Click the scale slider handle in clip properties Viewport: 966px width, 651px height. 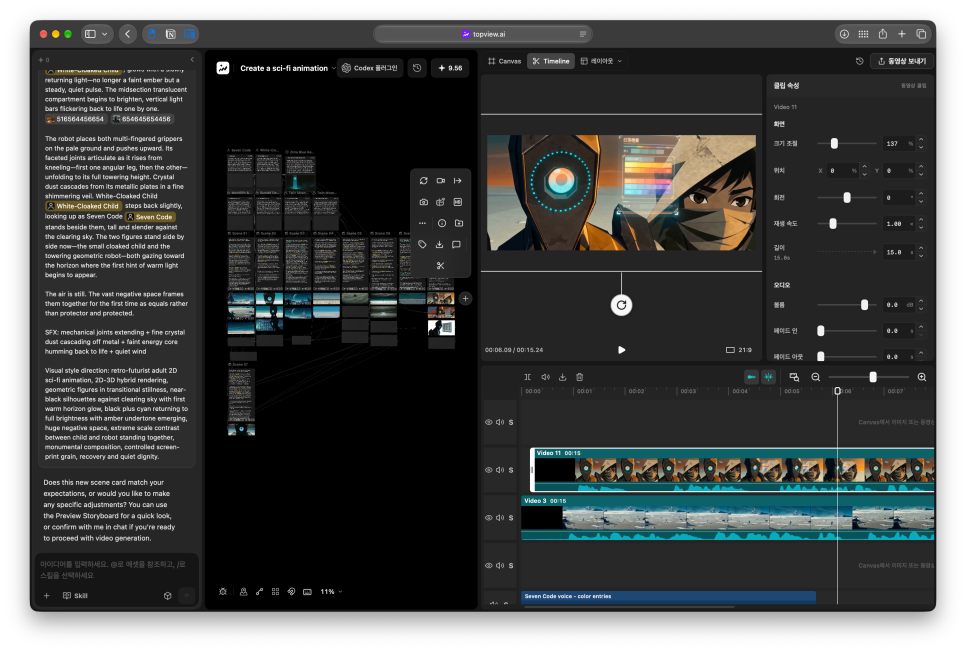834,144
